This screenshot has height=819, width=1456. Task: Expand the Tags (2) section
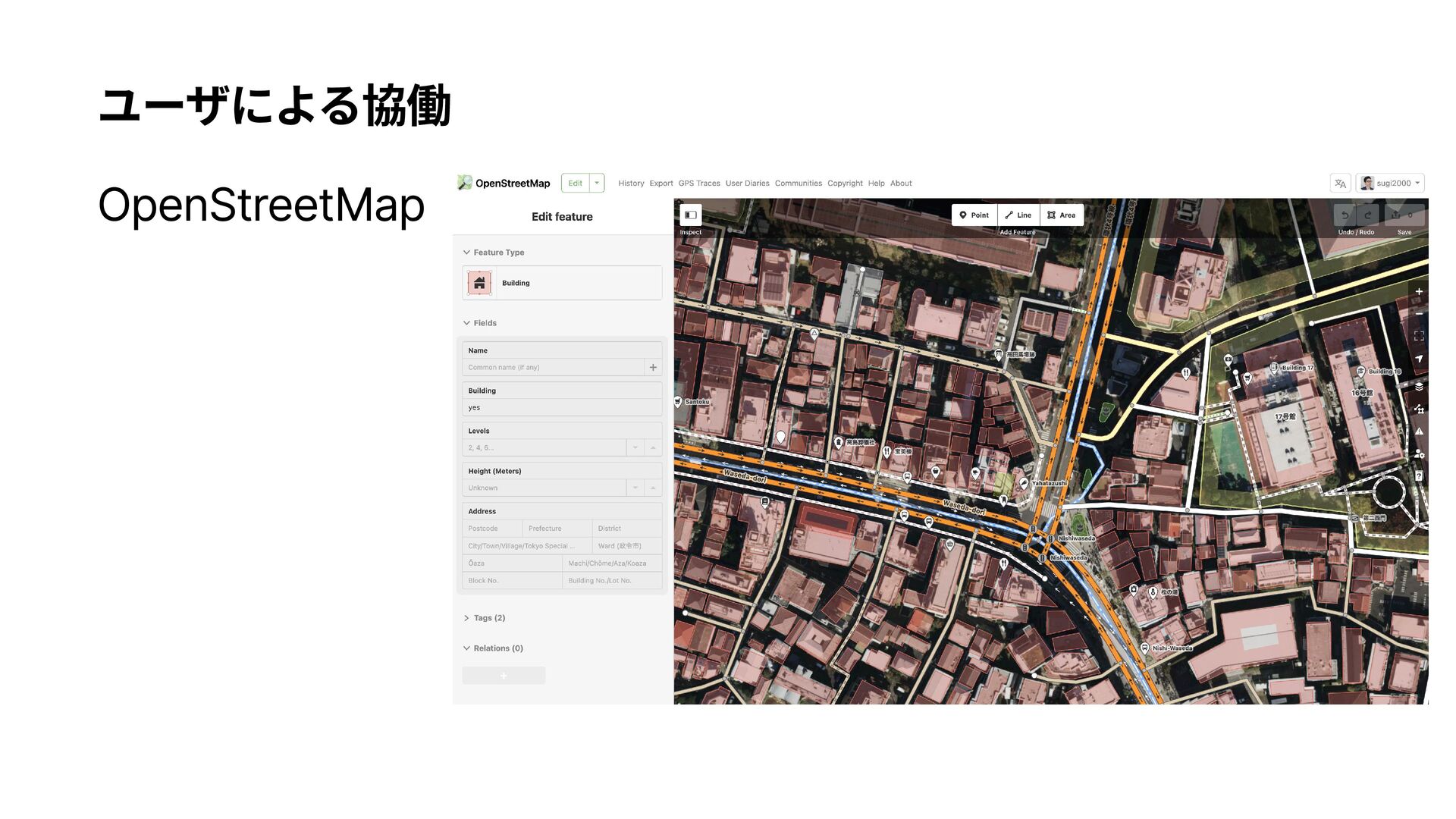coord(488,618)
